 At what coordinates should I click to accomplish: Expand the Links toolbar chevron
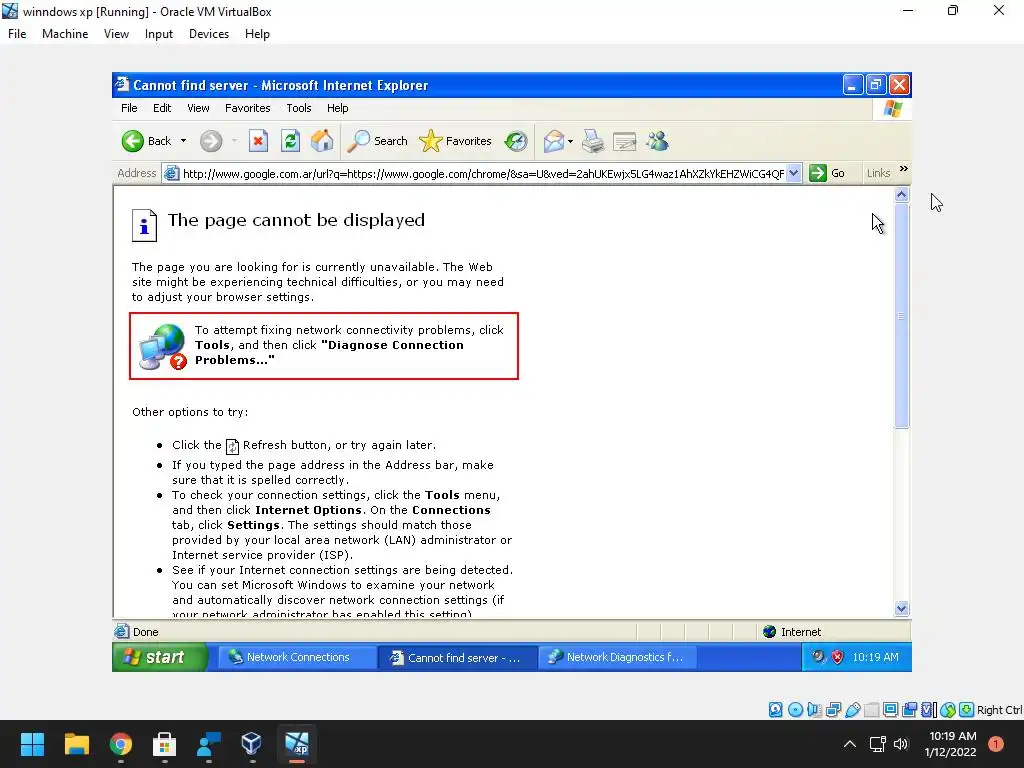point(904,169)
